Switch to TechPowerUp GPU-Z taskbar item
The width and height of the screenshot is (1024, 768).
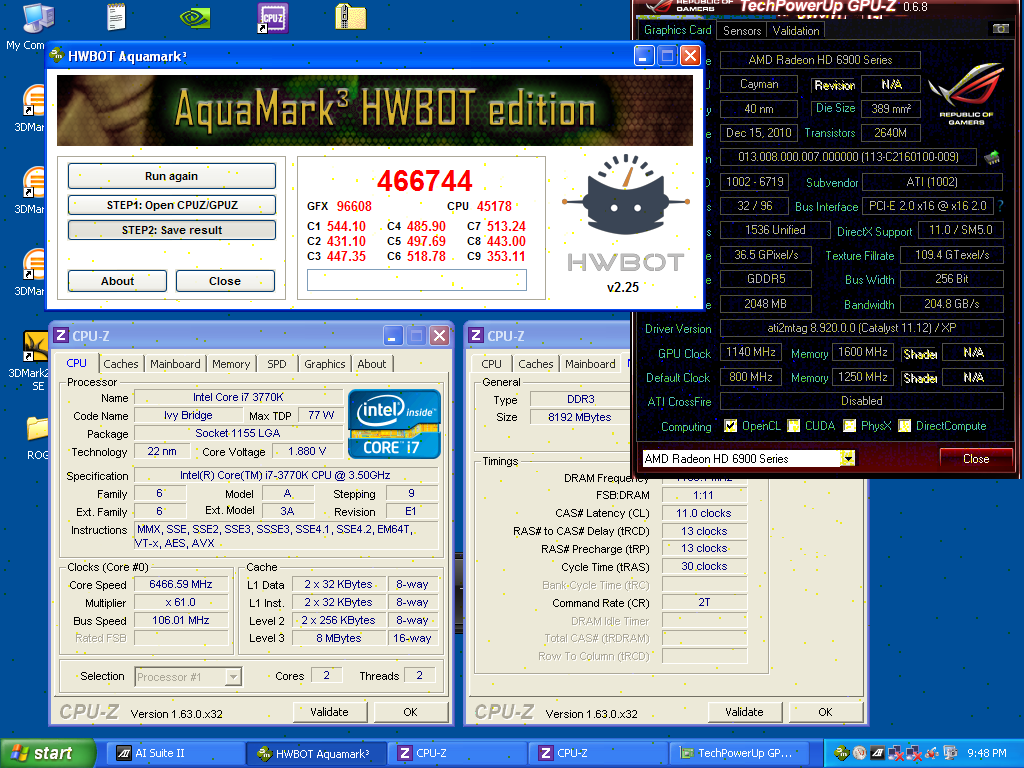click(739, 753)
